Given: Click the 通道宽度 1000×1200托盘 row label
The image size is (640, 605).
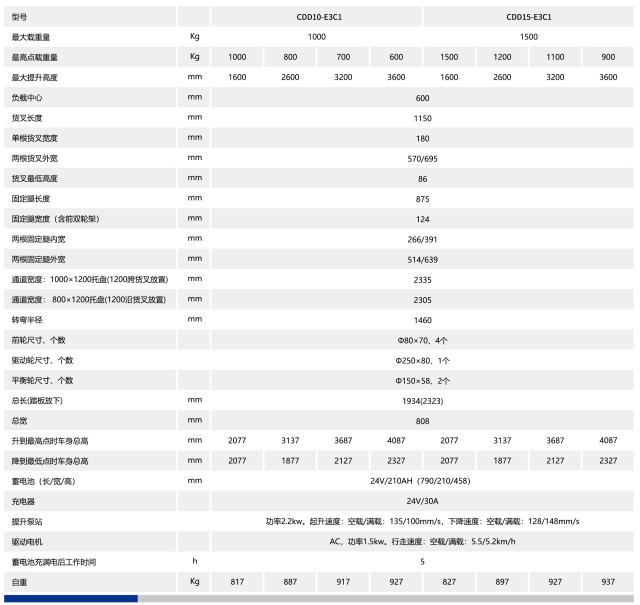Looking at the screenshot, I should 90,280.
